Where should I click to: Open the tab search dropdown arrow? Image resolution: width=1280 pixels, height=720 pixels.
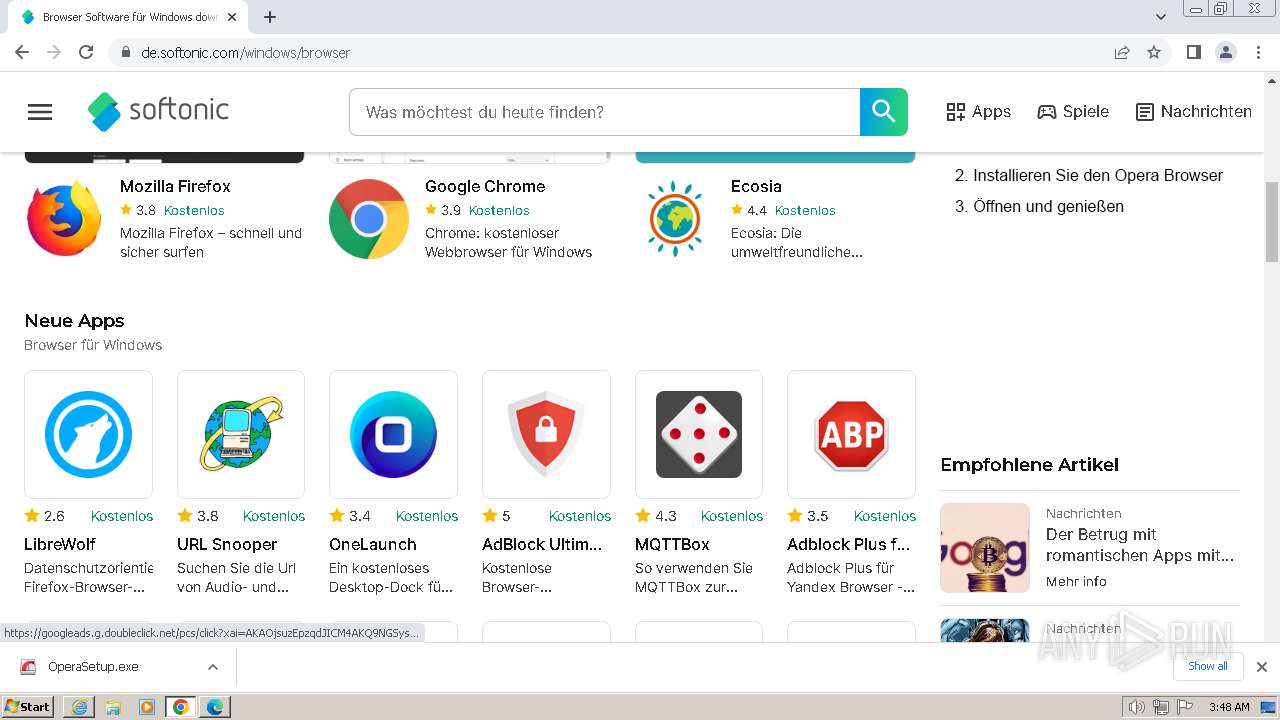pyautogui.click(x=1161, y=17)
